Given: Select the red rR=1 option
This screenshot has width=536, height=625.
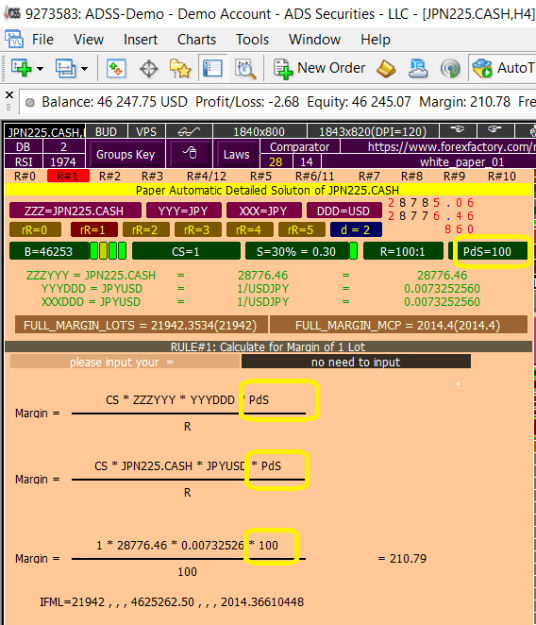Looking at the screenshot, I should (x=94, y=230).
